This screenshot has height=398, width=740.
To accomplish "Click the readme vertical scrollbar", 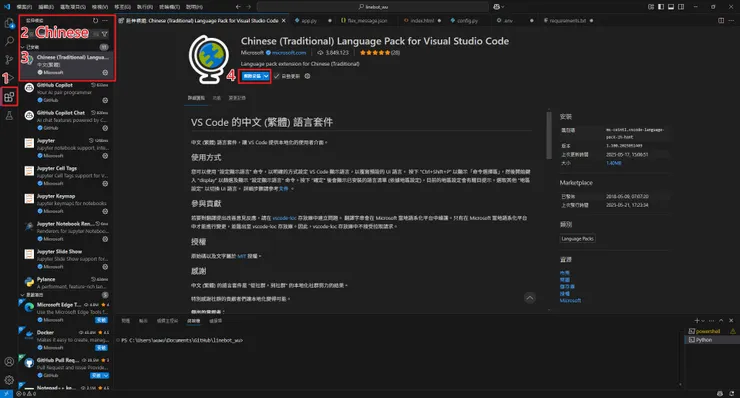I will tap(549, 135).
